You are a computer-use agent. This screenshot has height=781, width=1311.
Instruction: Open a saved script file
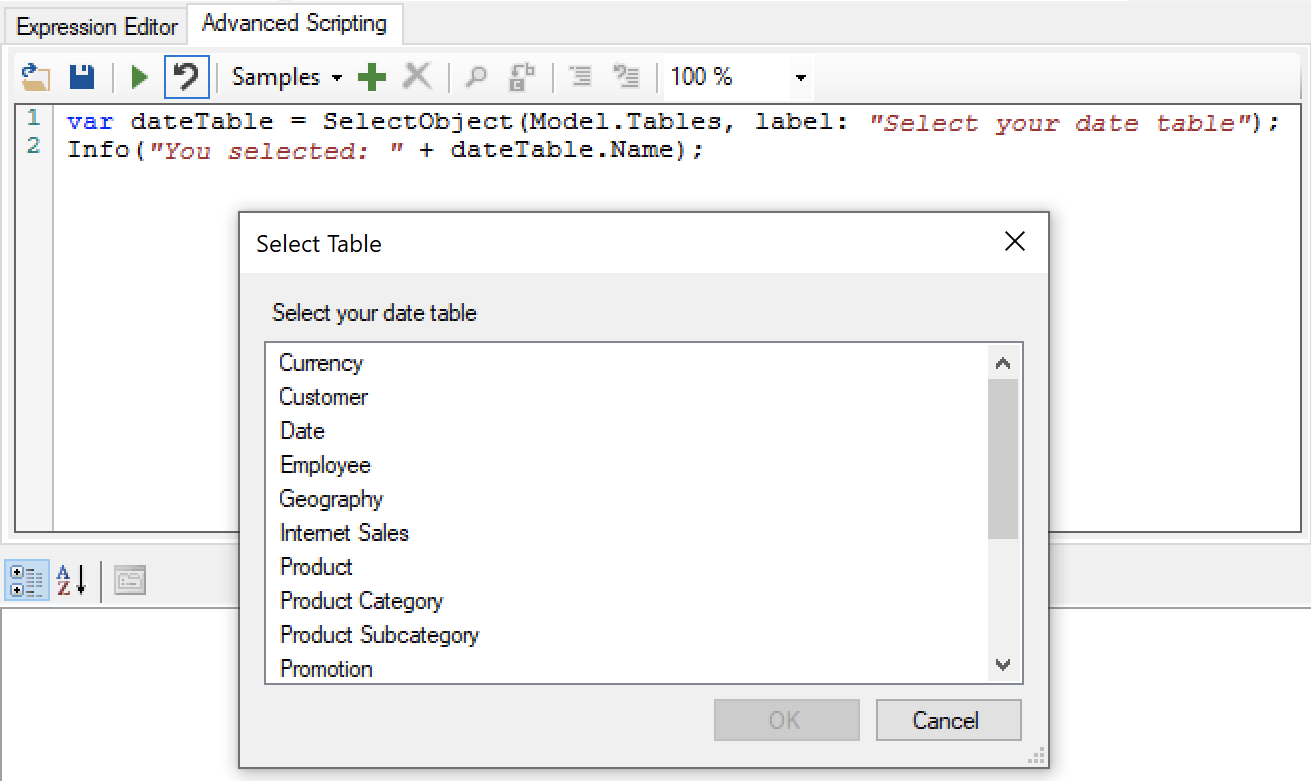coord(32,76)
